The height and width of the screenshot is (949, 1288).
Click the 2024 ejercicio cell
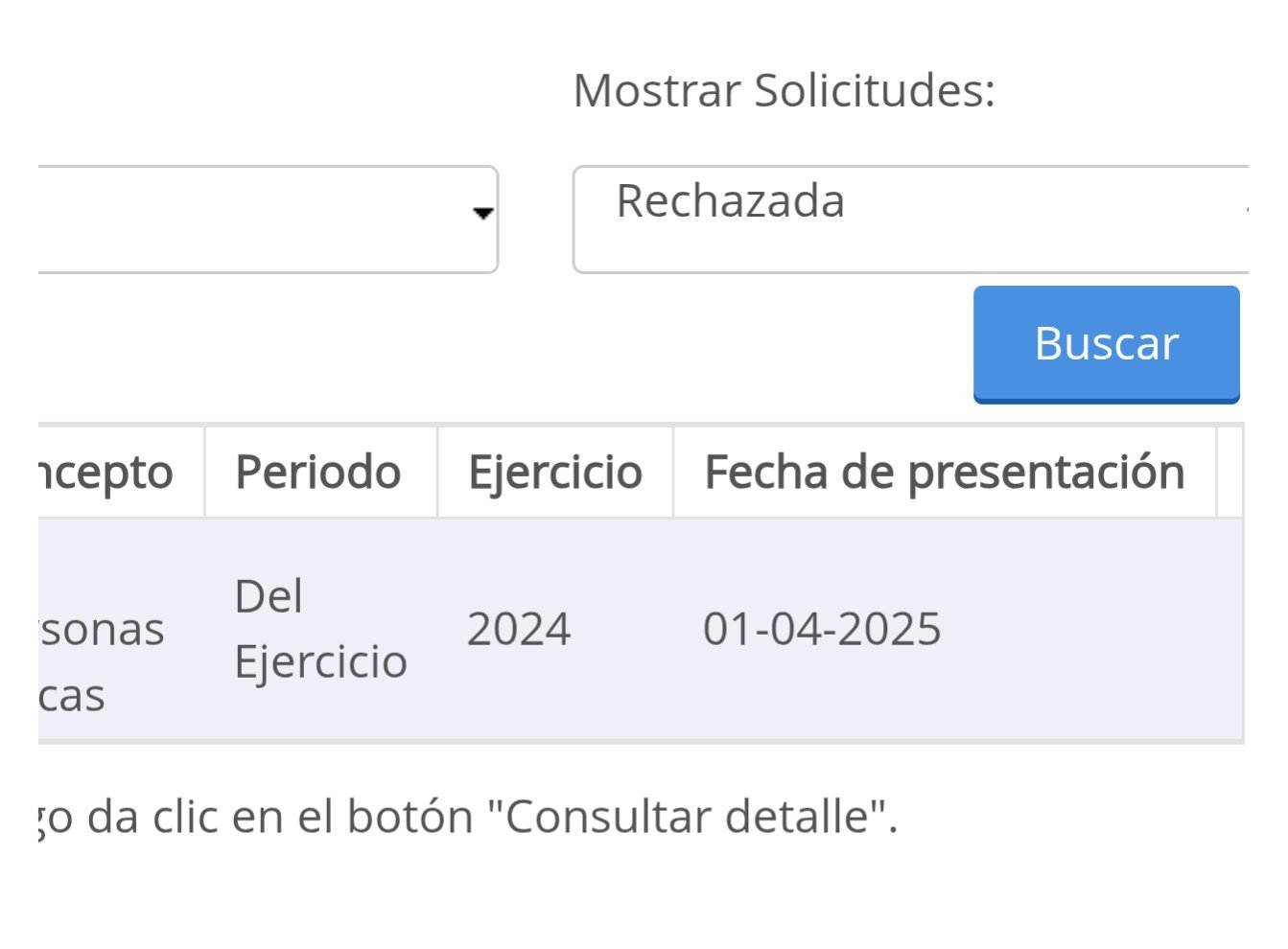pos(519,630)
